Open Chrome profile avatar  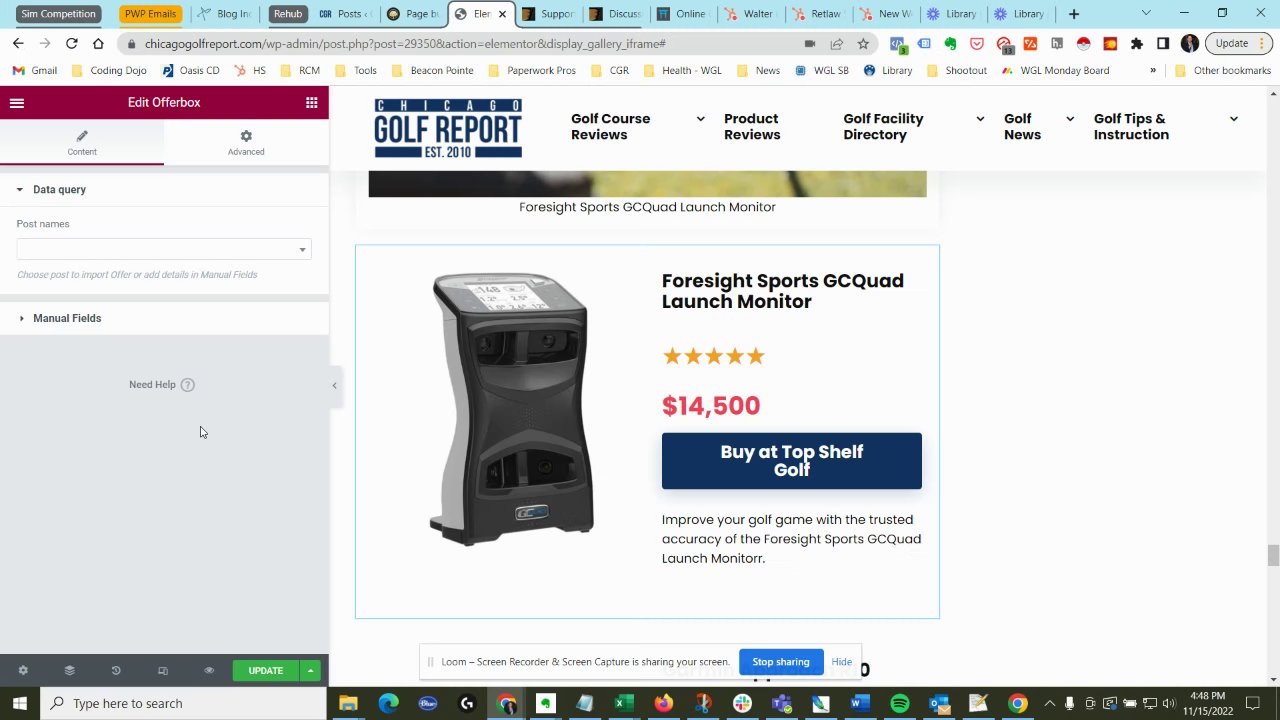tap(1189, 44)
